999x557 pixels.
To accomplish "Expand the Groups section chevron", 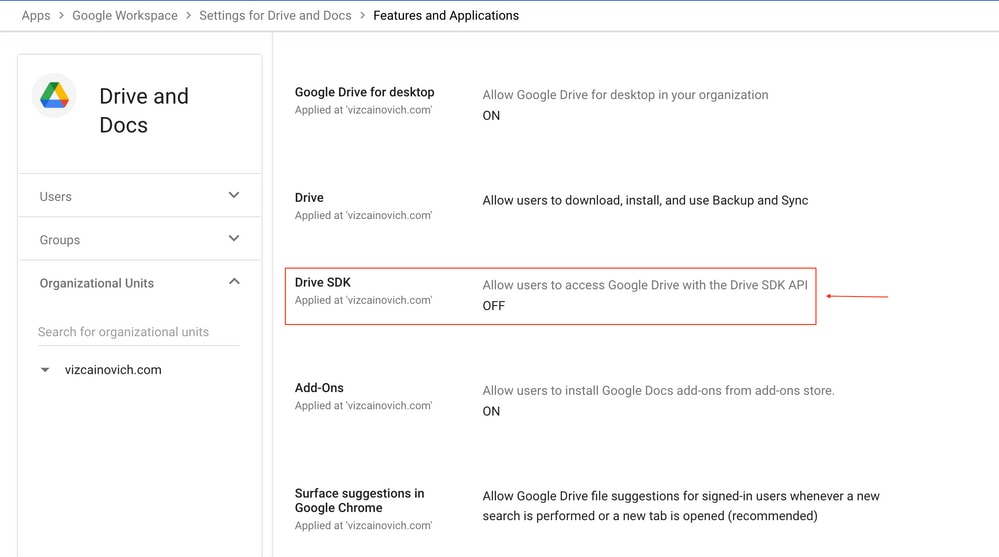I will coord(234,238).
